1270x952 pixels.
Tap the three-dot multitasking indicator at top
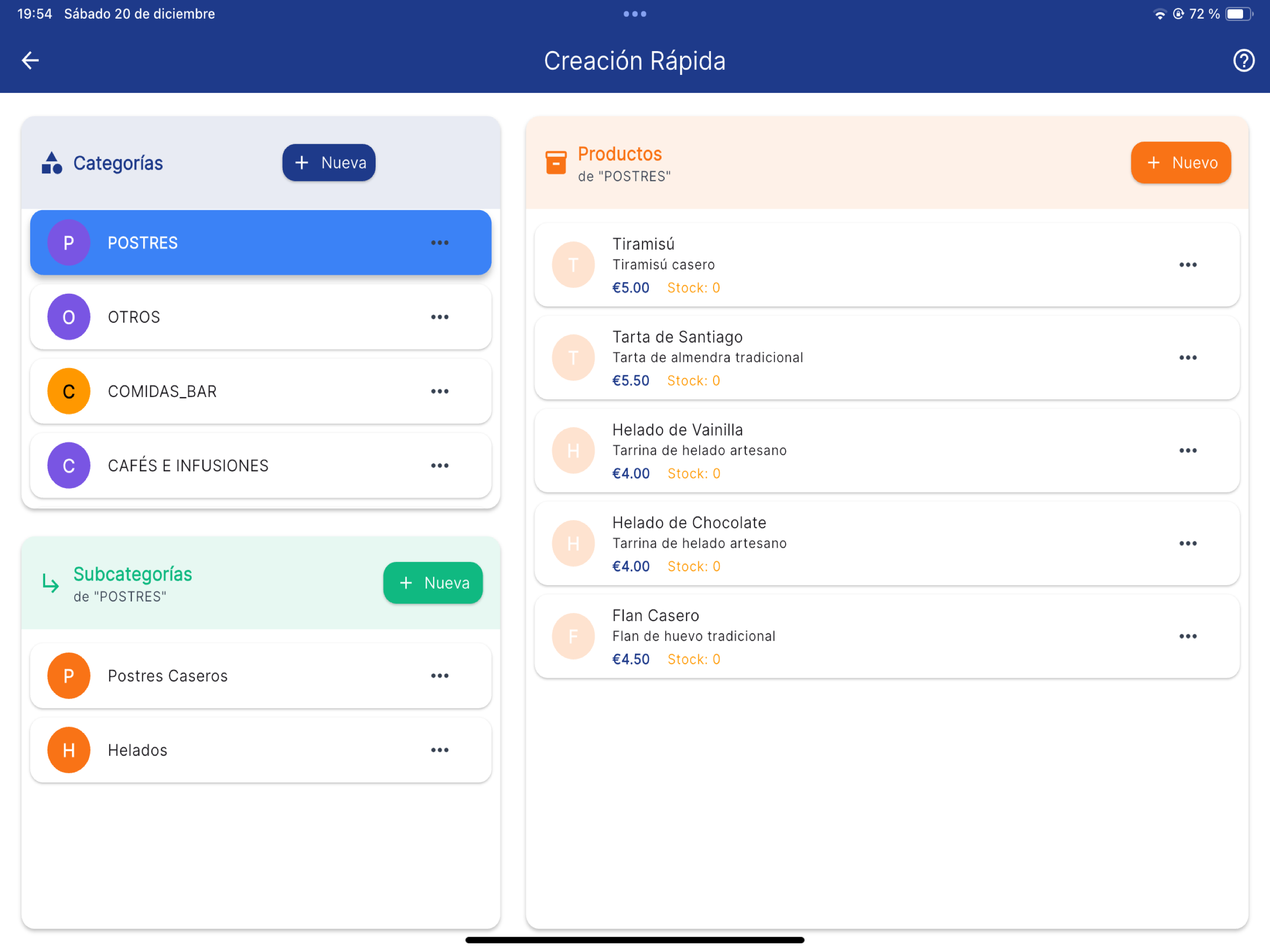635,14
